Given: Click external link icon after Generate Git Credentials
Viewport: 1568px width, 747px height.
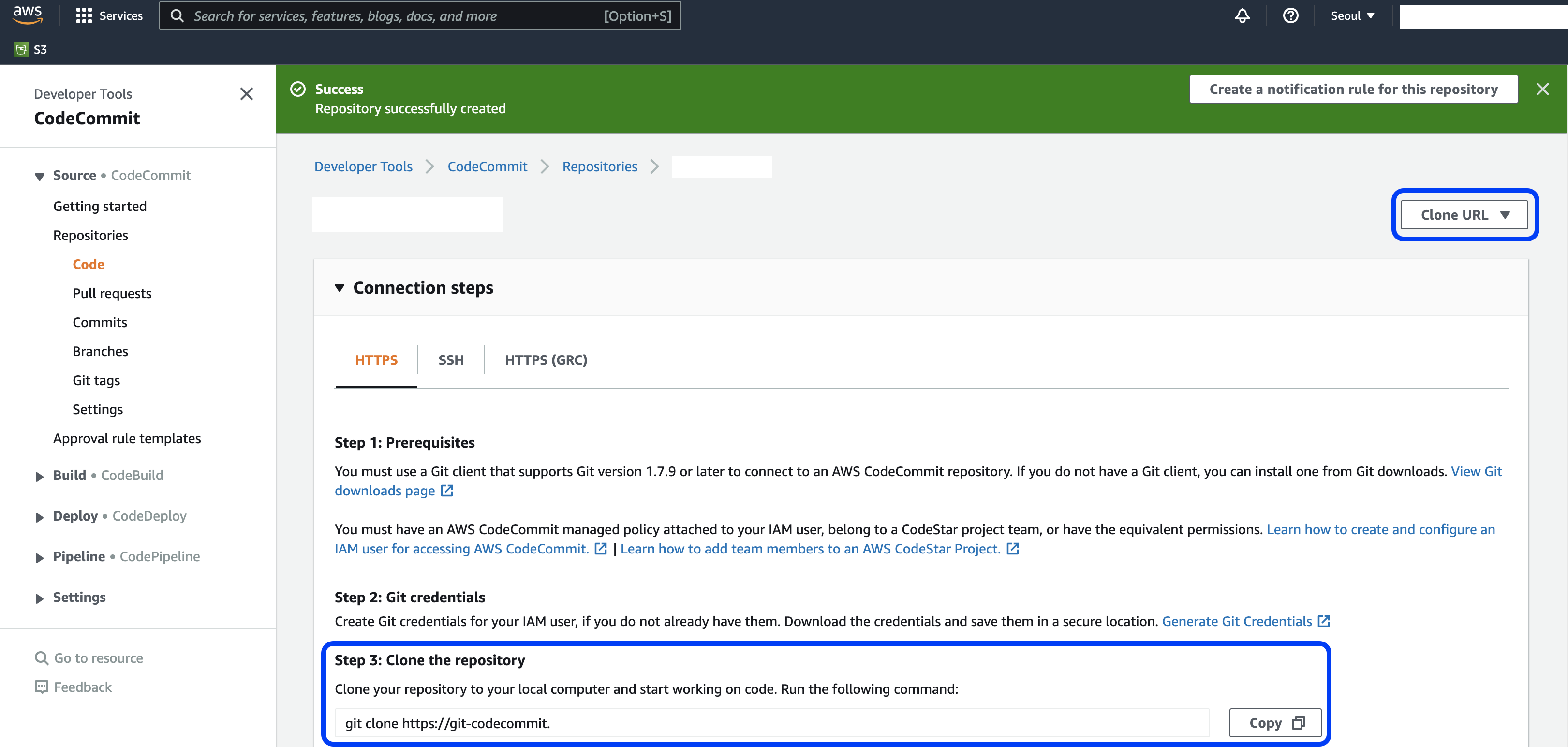Looking at the screenshot, I should pyautogui.click(x=1324, y=621).
